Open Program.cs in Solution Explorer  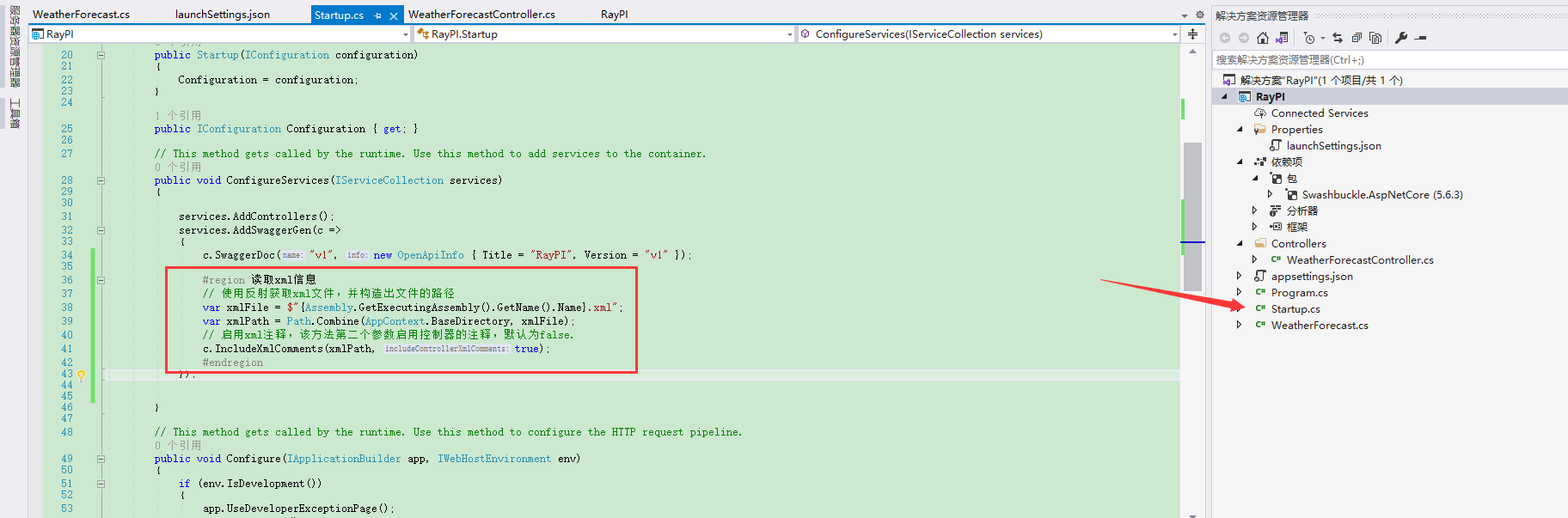point(1300,292)
